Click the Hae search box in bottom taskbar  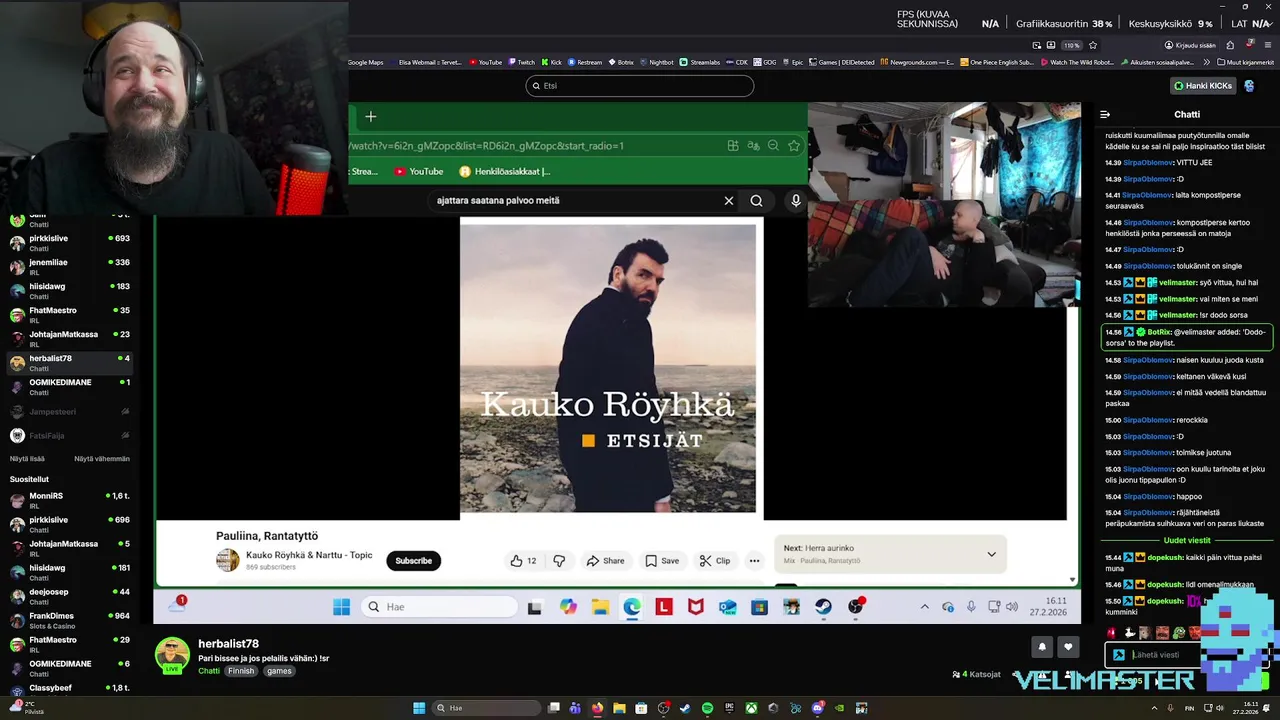485,708
